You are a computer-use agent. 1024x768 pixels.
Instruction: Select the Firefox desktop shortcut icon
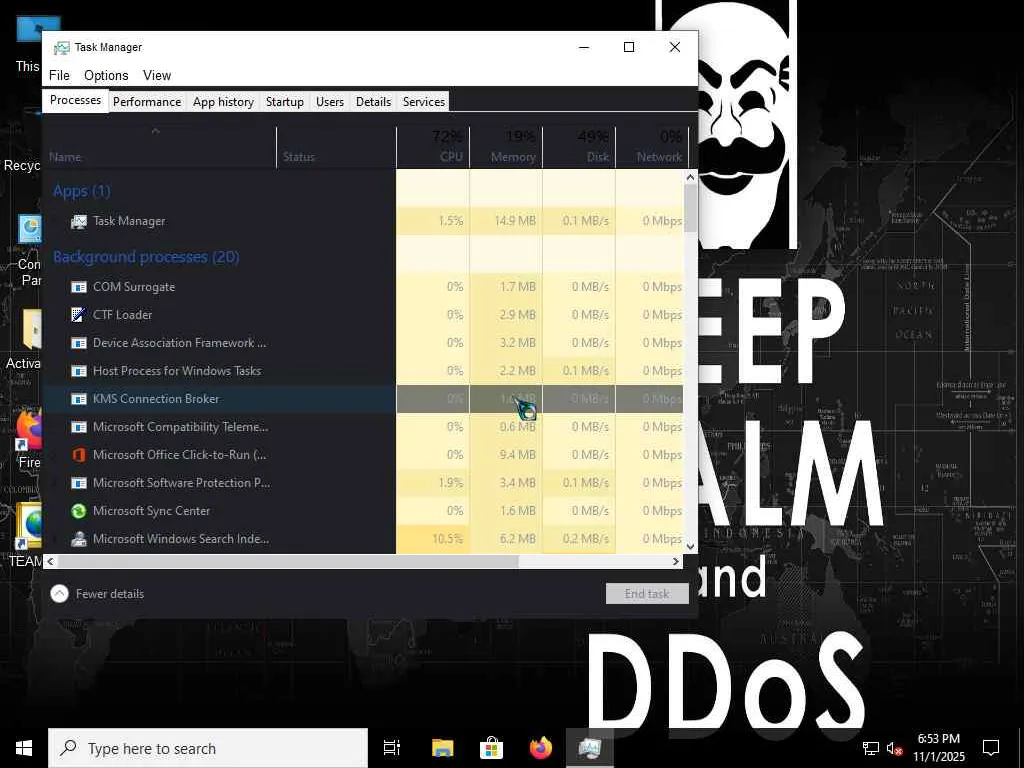pos(29,431)
